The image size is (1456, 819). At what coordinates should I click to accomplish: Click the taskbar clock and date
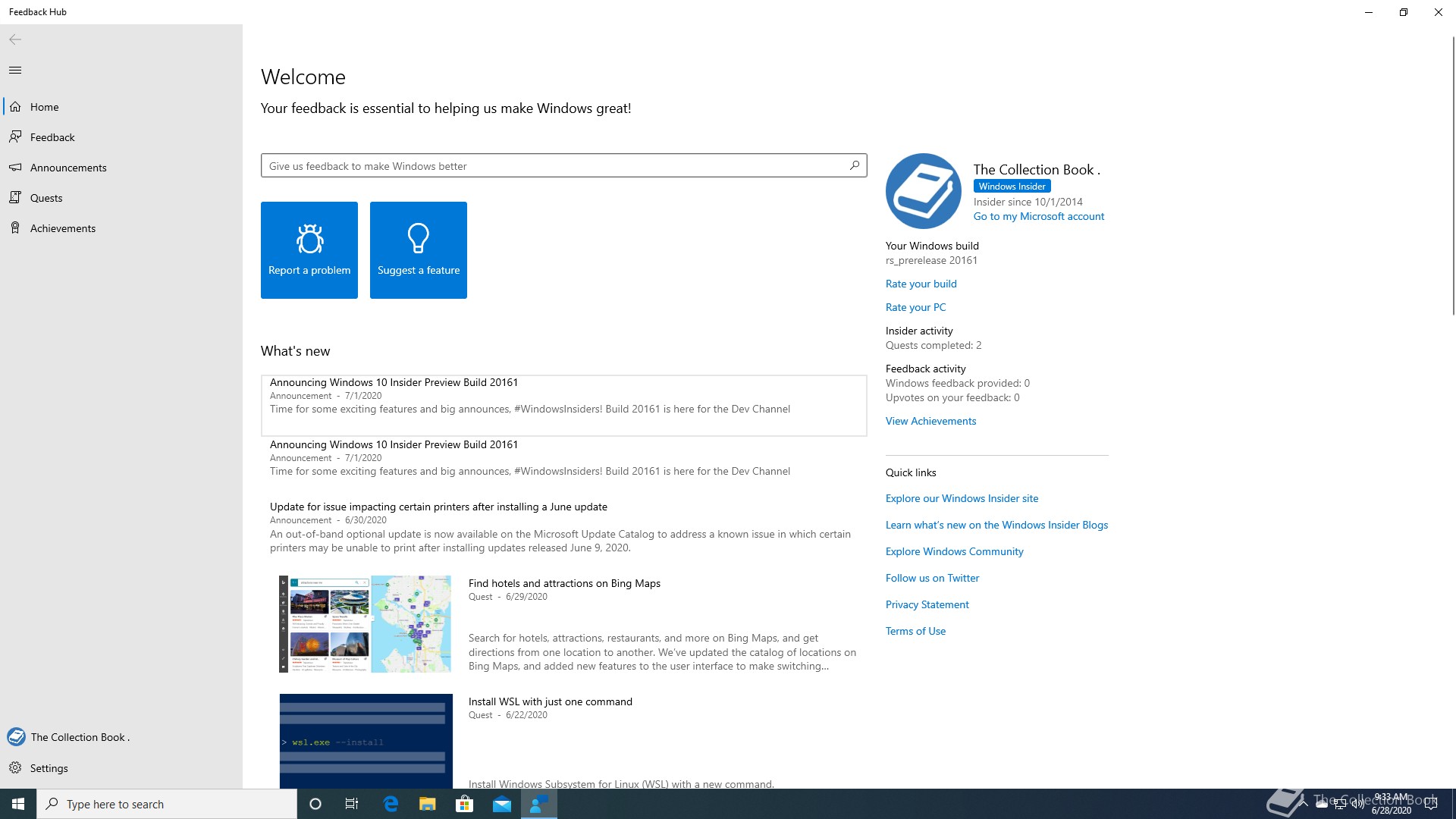tap(1392, 804)
